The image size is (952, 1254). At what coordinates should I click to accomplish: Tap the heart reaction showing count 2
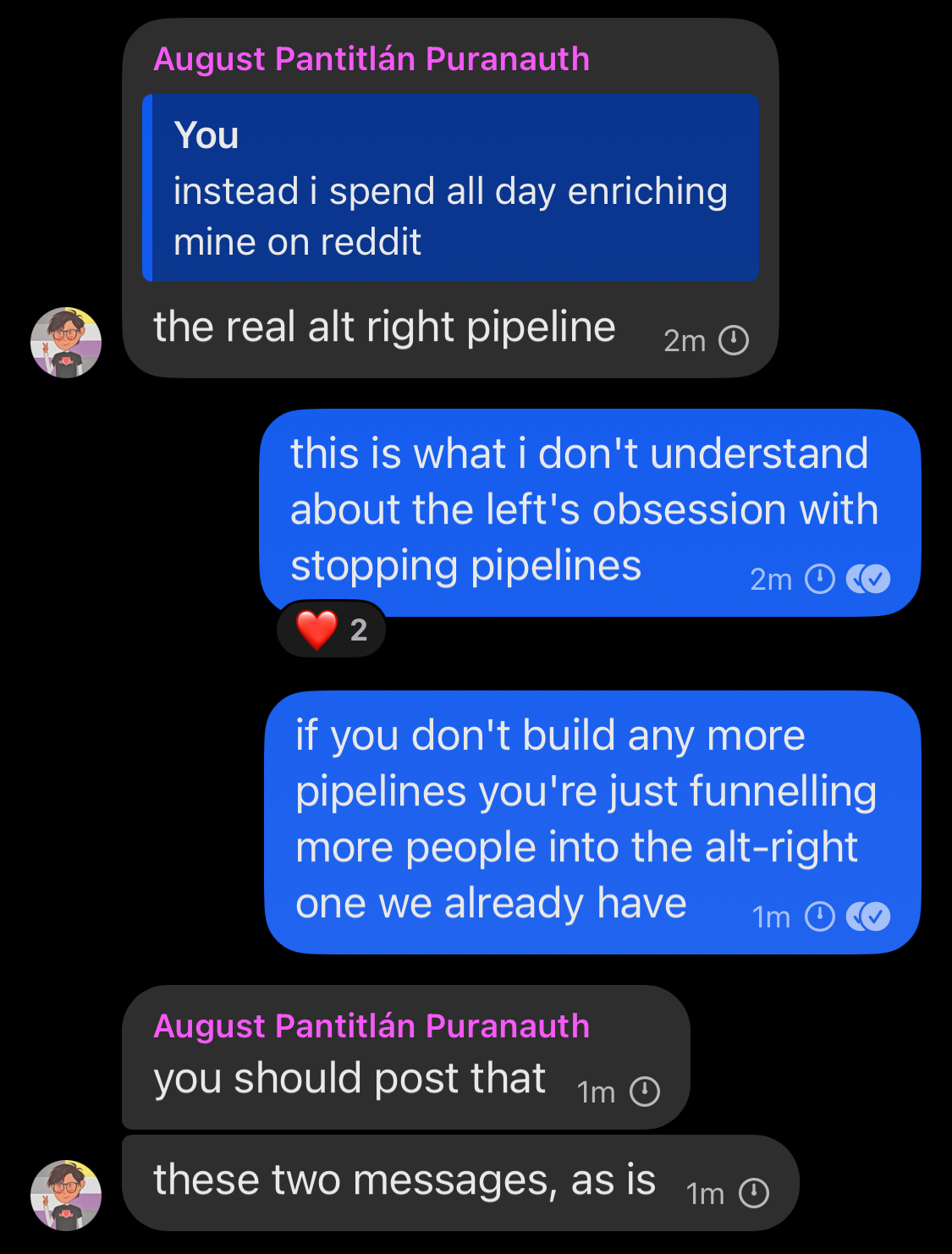(x=332, y=630)
